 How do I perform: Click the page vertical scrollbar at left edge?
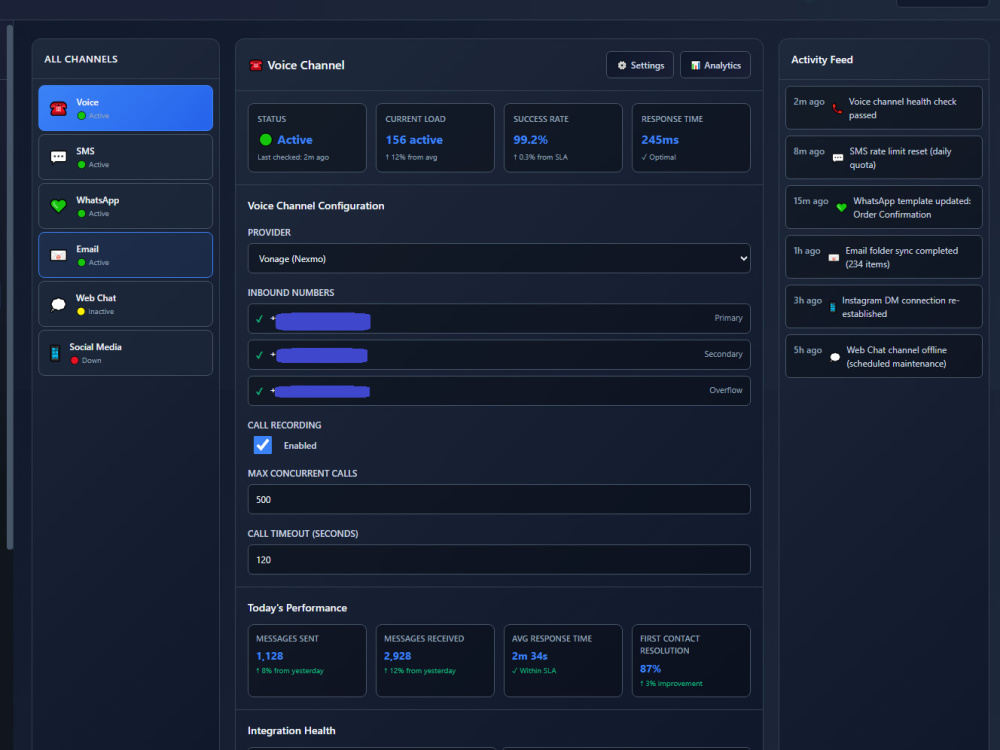click(10, 287)
